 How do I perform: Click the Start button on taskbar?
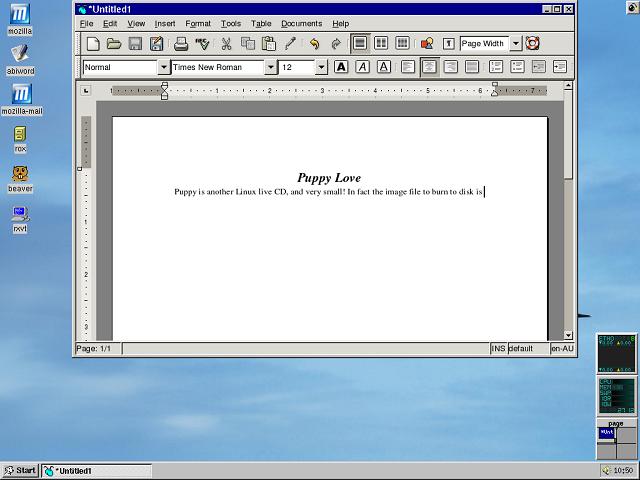point(20,470)
